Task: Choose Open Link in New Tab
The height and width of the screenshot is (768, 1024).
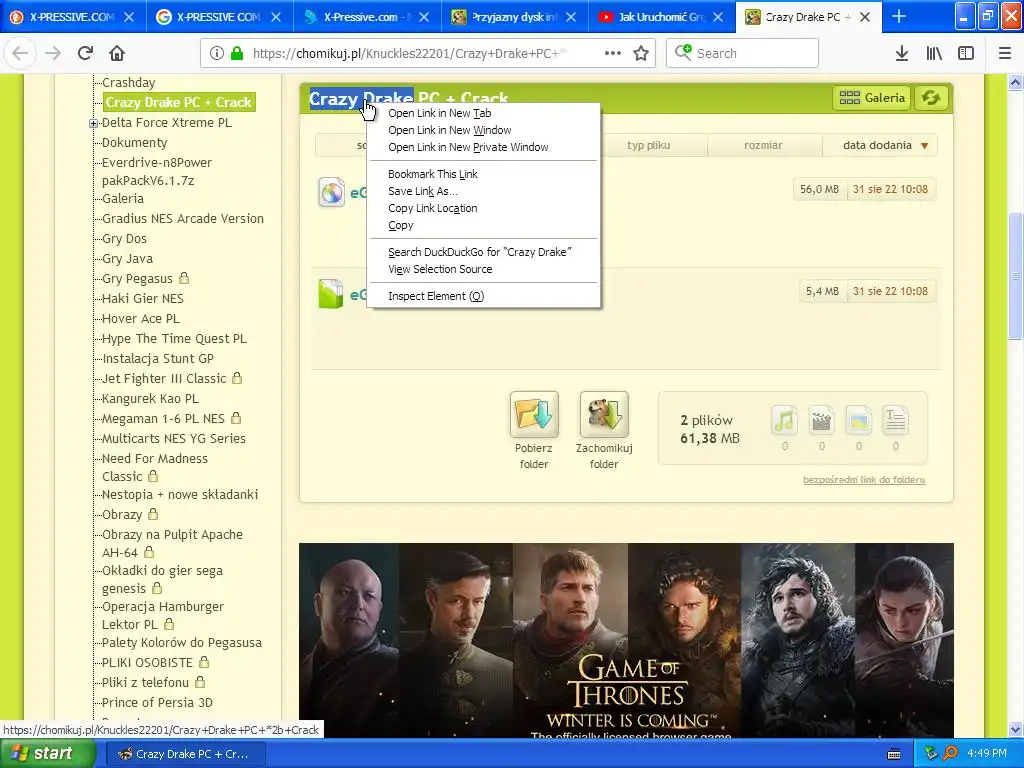Action: coord(484,113)
